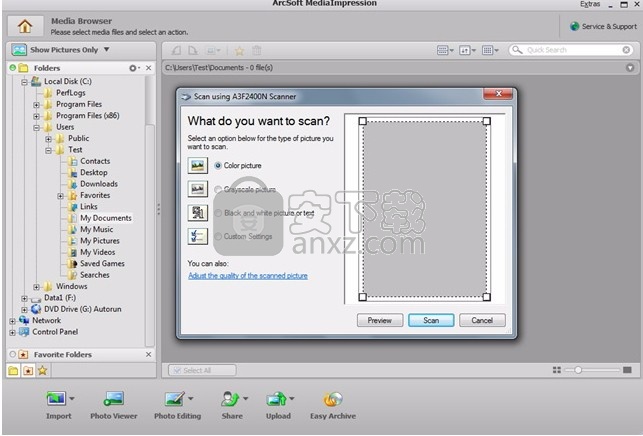
Task: Toggle the Favorite Folders panel radio
Action: pyautogui.click(x=12, y=354)
